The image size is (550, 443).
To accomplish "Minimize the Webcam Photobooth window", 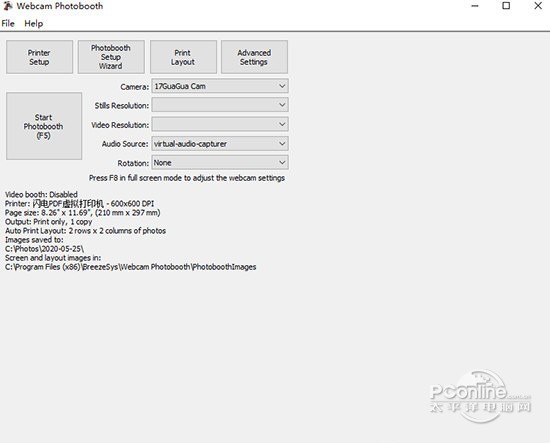I will 475,6.
